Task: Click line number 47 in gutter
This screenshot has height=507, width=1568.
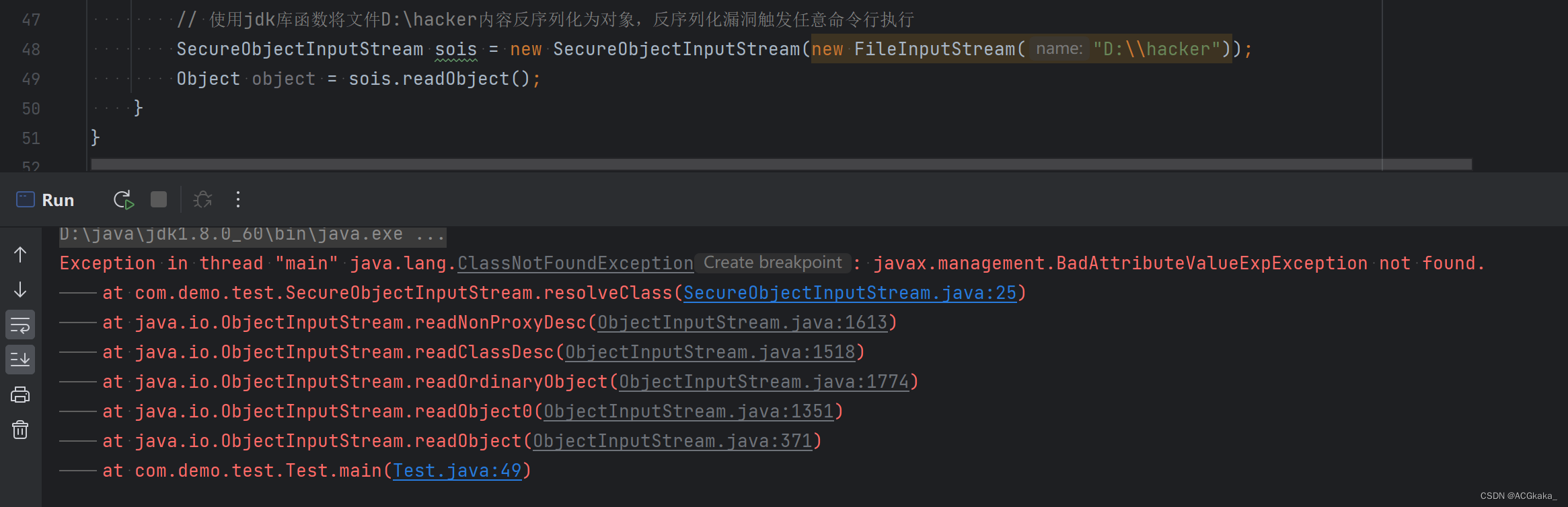Action: click(x=31, y=20)
